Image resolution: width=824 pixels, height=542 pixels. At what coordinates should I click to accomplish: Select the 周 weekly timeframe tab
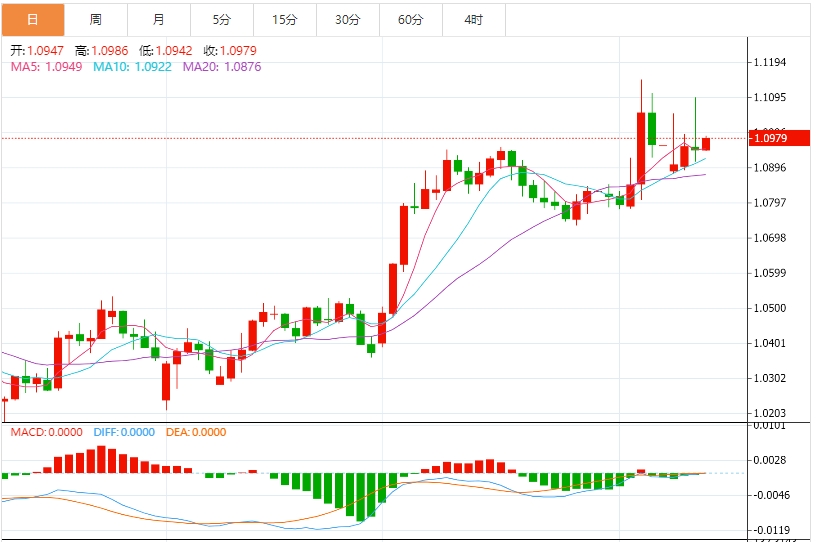95,20
